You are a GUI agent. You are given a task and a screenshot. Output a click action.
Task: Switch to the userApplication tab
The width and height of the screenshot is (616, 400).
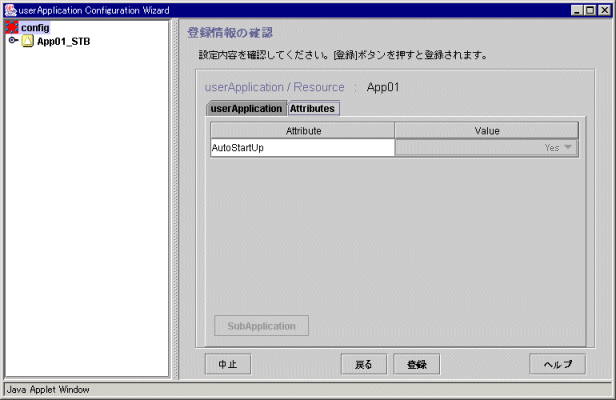coord(246,108)
